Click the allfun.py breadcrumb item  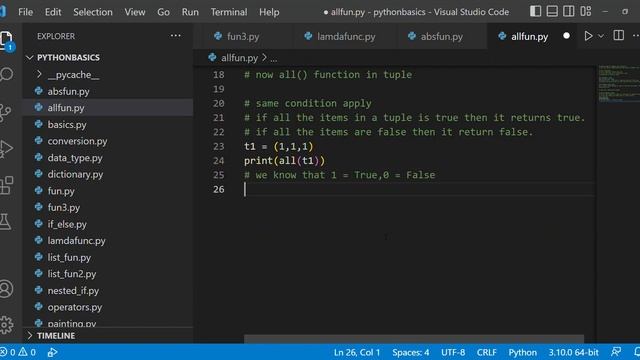(x=239, y=58)
